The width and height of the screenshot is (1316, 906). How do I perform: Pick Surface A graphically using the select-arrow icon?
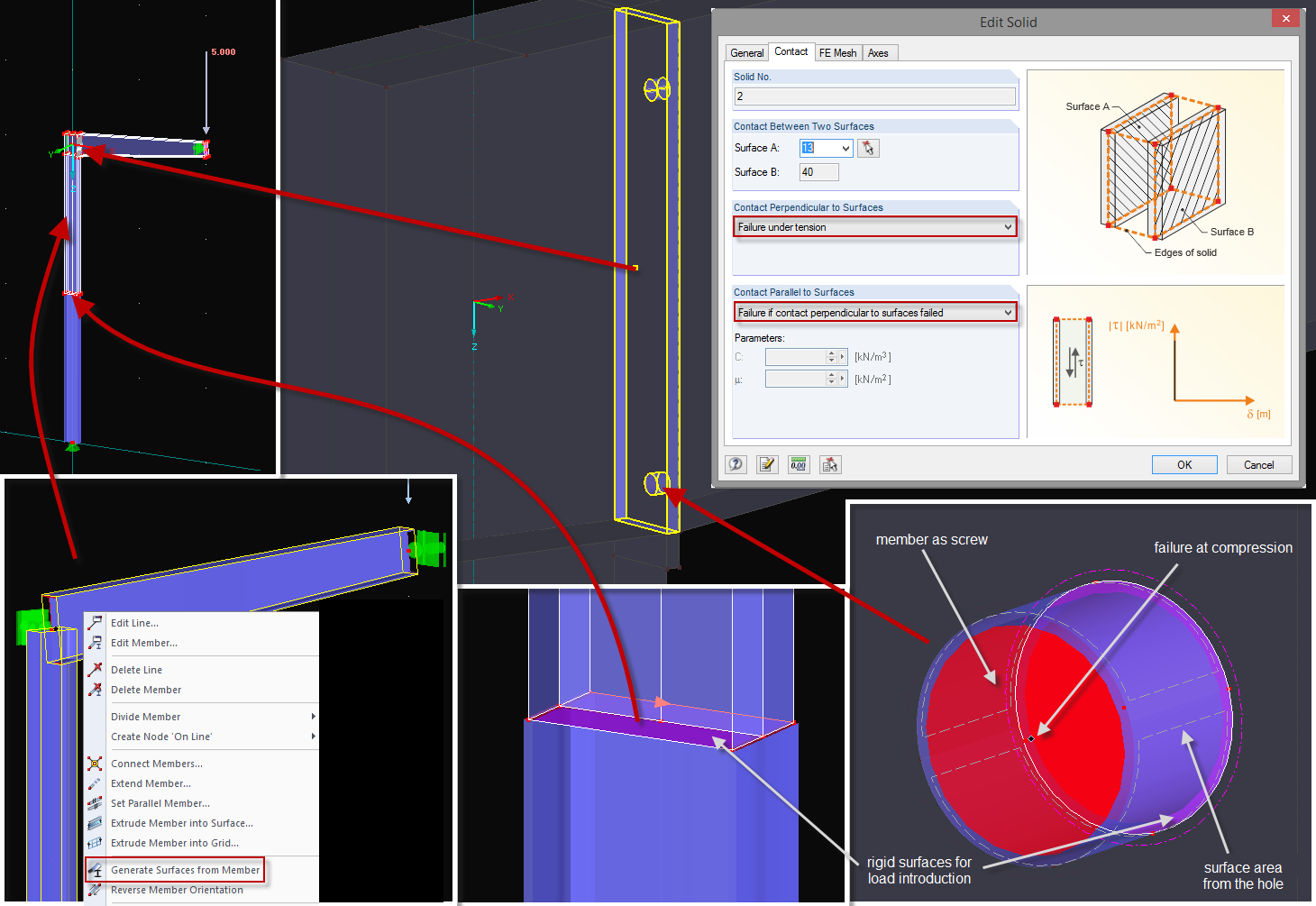867,148
